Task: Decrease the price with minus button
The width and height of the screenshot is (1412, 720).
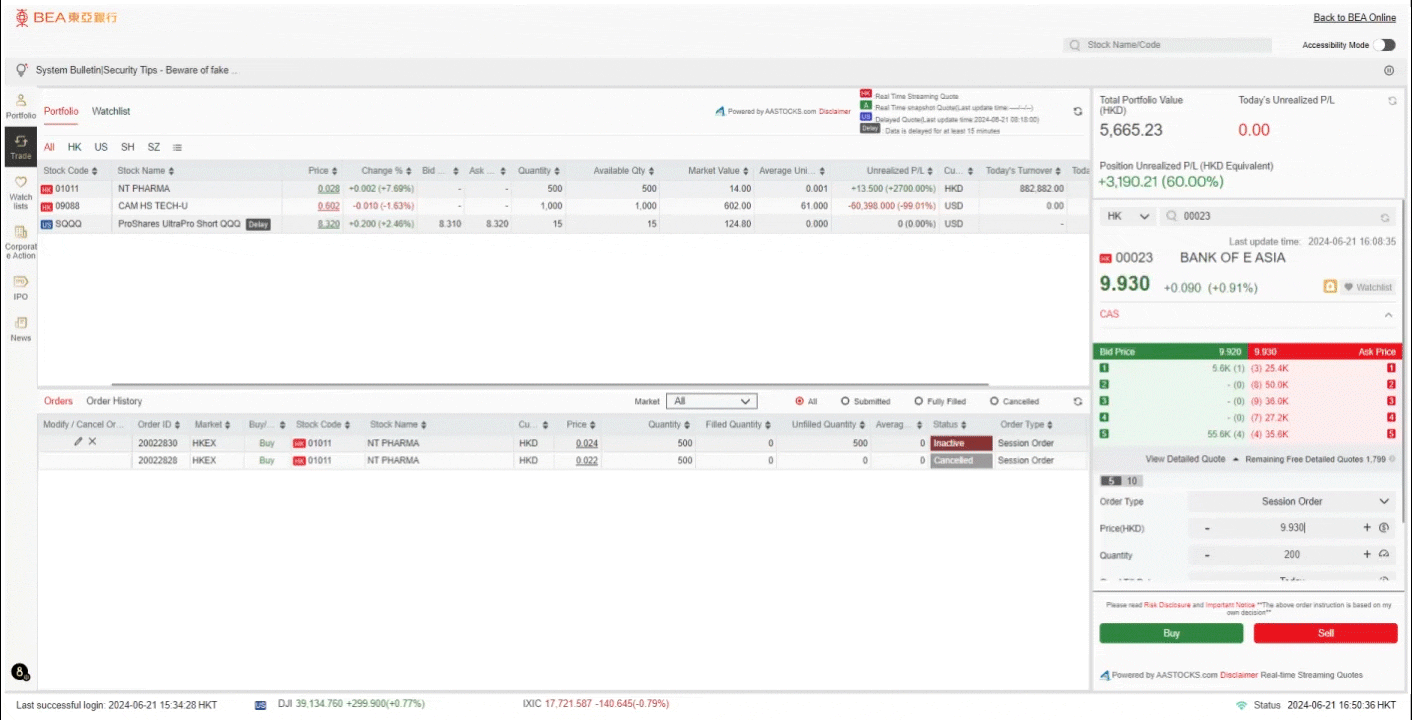Action: 1207,528
